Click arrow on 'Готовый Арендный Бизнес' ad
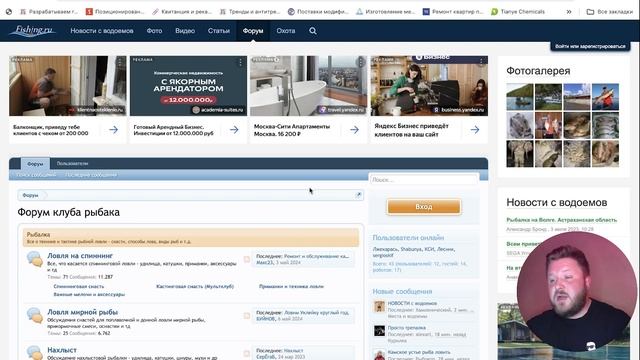Viewport: 640px width, 360px height. coord(234,130)
